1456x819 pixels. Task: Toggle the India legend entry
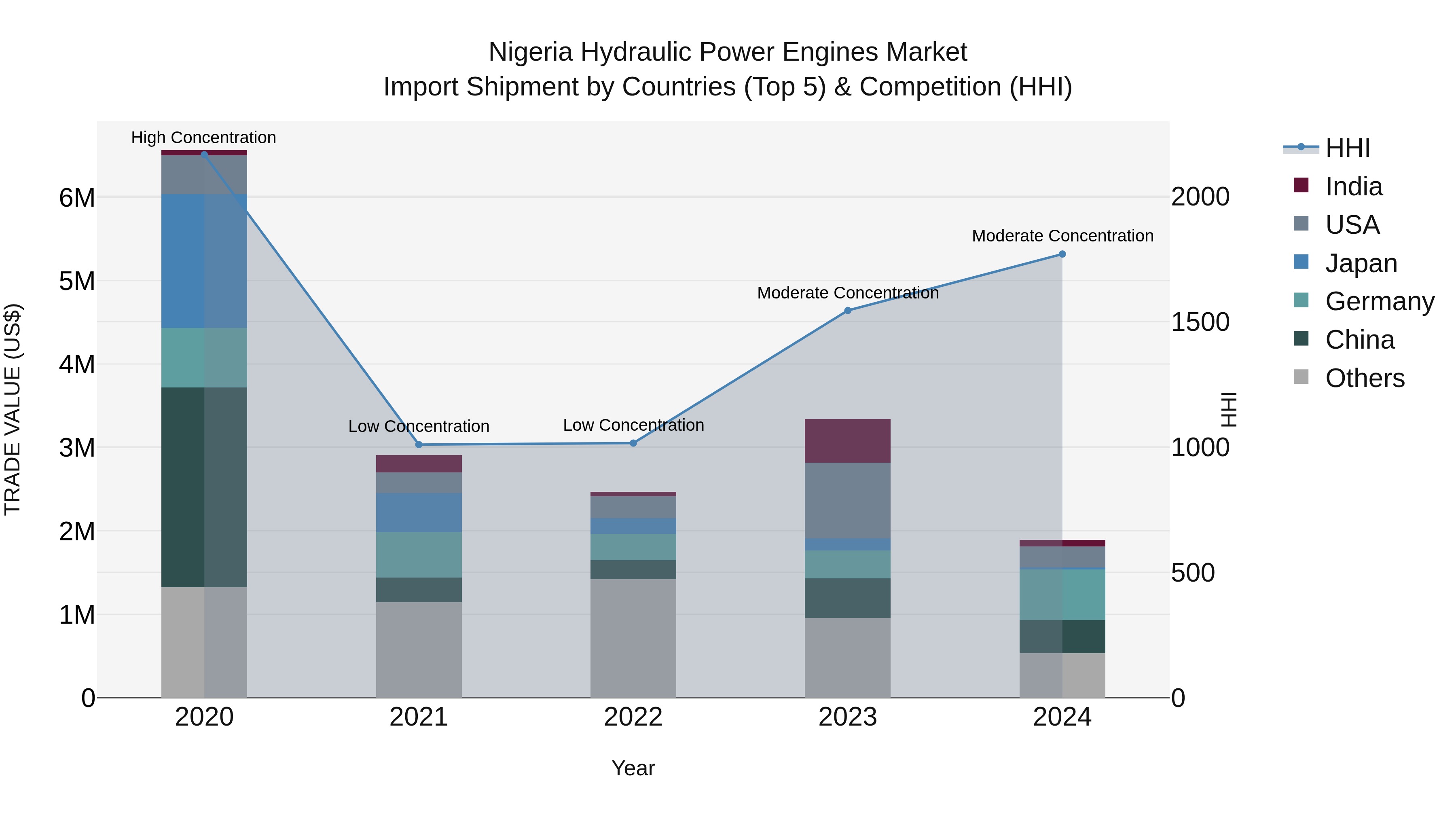[x=1338, y=186]
